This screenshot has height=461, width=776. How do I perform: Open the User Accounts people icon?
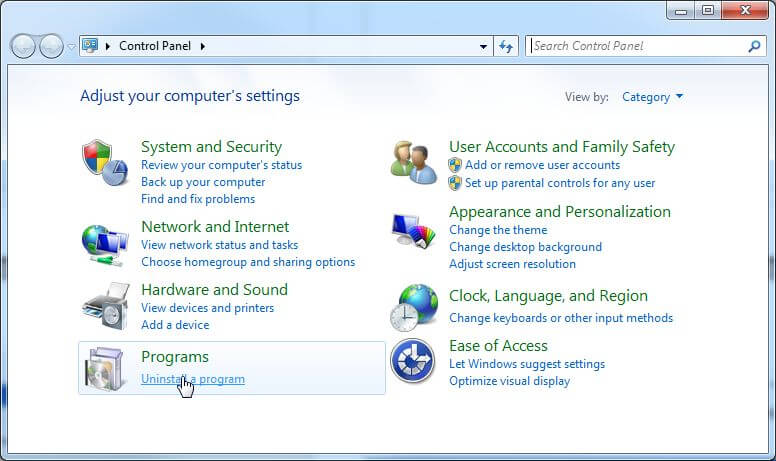(x=414, y=162)
